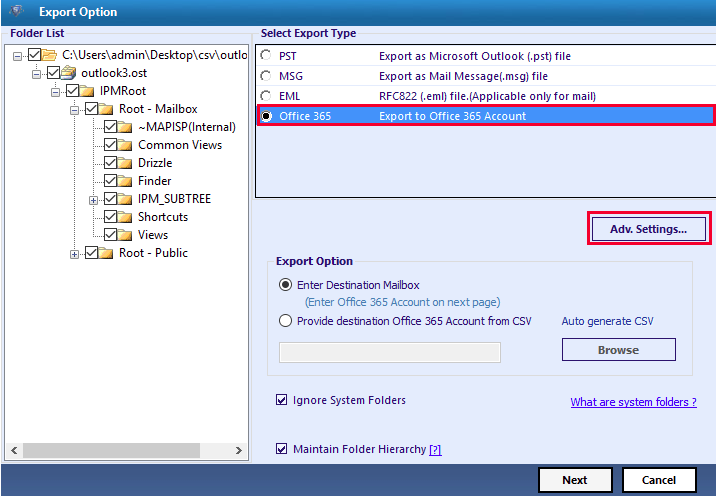
Task: Click 'Export as Microsoft Outlook (.pst) file' text
Action: (475, 56)
